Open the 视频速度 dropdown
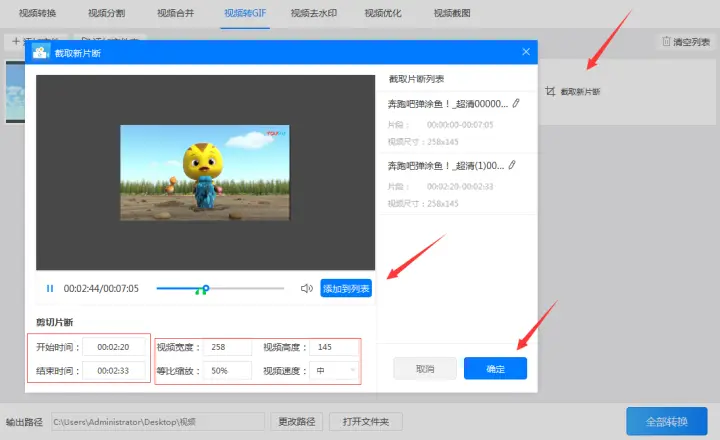Screen dimensions: 720x440 coord(334,370)
